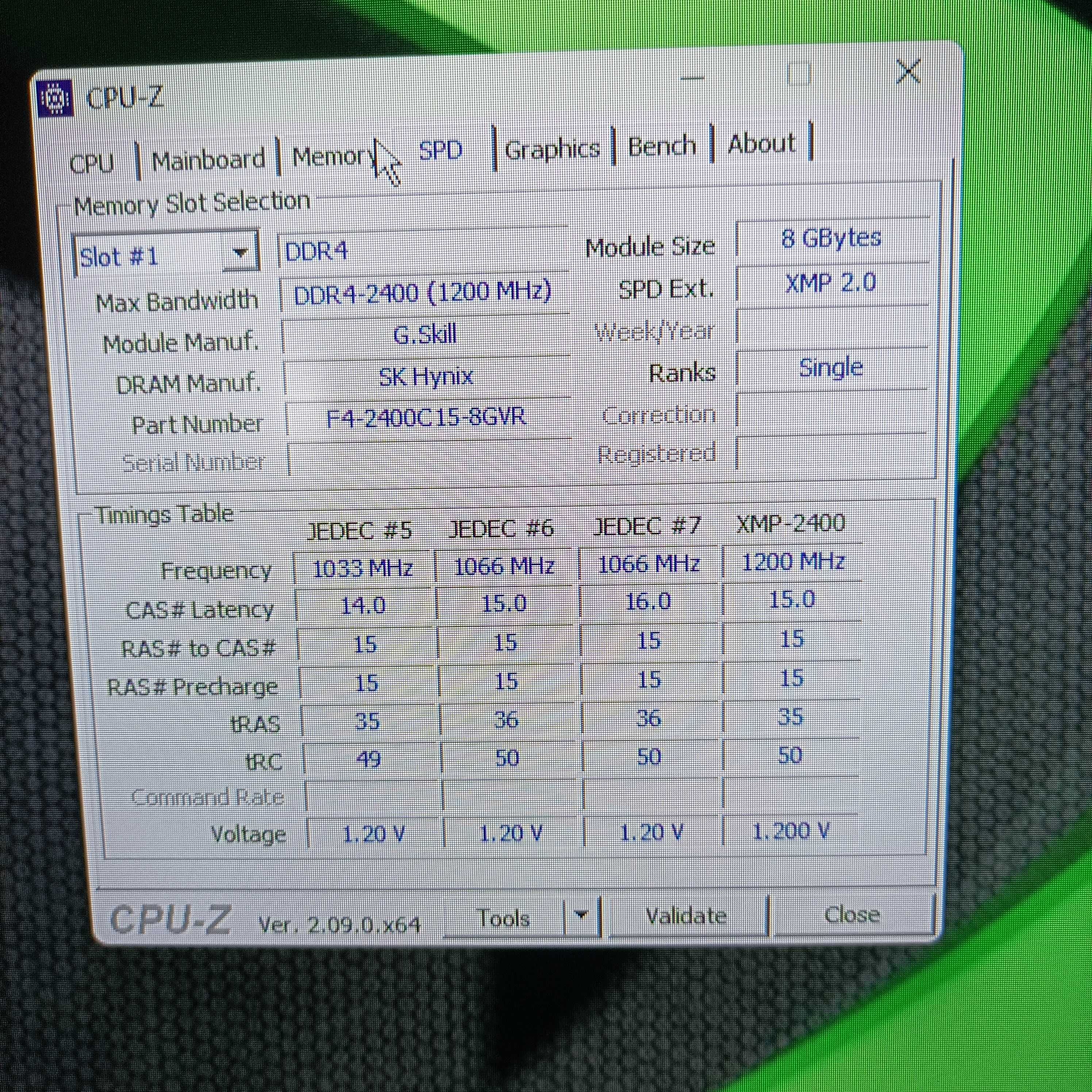Screen dimensions: 1092x1092
Task: Click the JEDEC #7 RAS# to CAS# value 15
Action: [649, 641]
